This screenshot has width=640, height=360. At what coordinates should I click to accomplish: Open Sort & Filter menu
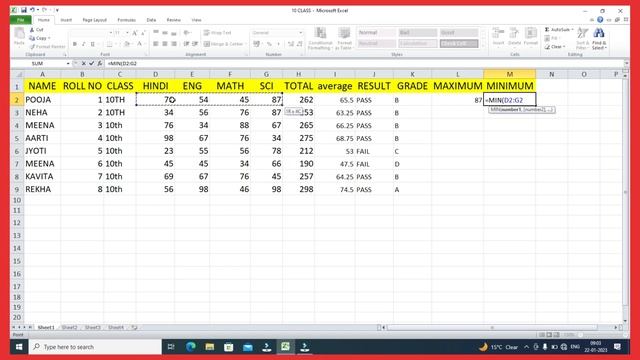582,38
